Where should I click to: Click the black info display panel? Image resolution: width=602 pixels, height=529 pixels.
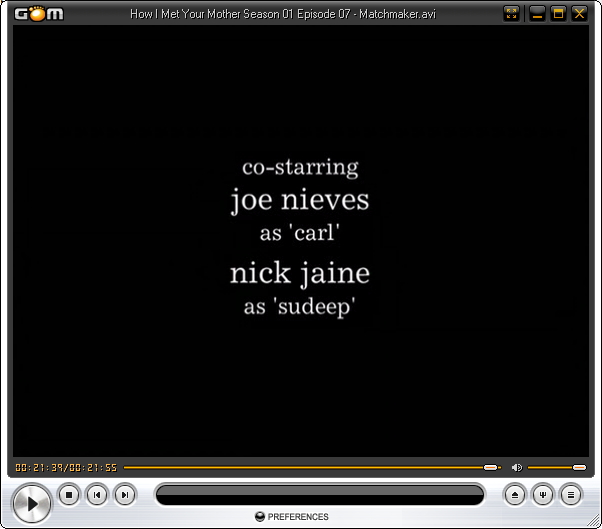[320, 495]
